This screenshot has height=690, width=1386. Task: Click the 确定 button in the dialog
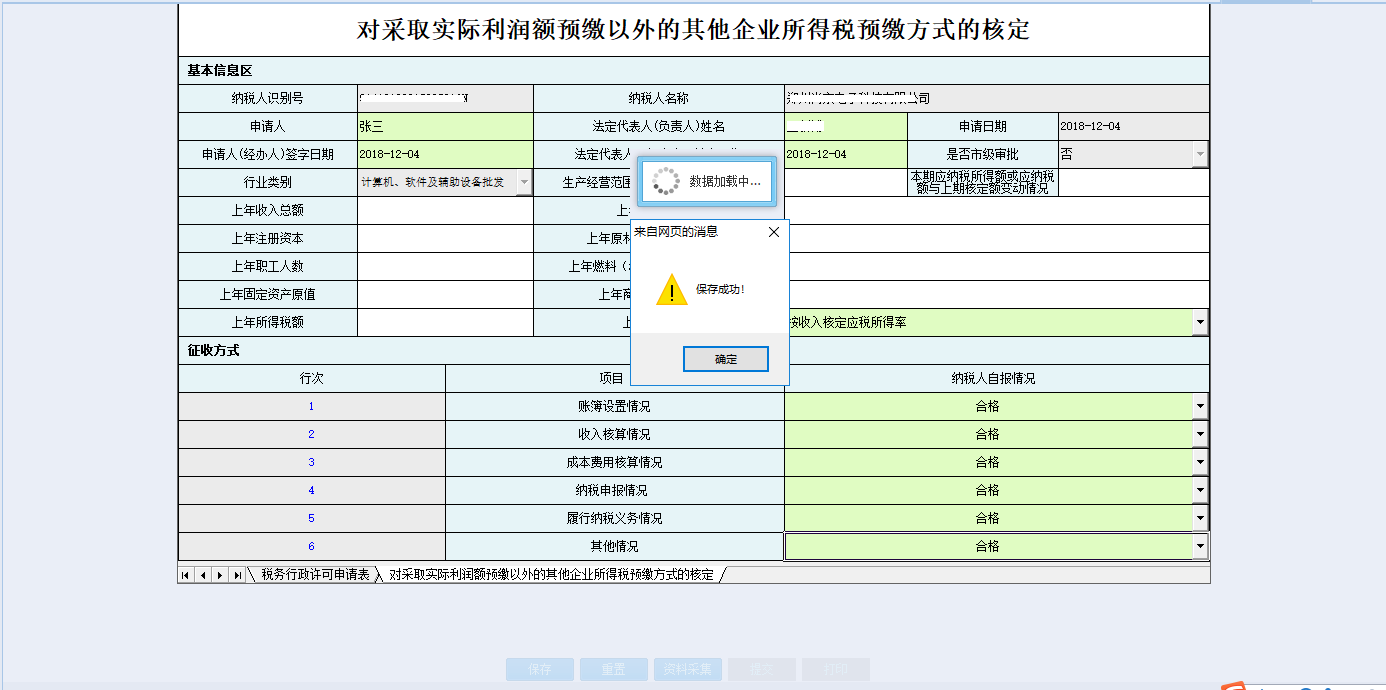click(x=725, y=358)
